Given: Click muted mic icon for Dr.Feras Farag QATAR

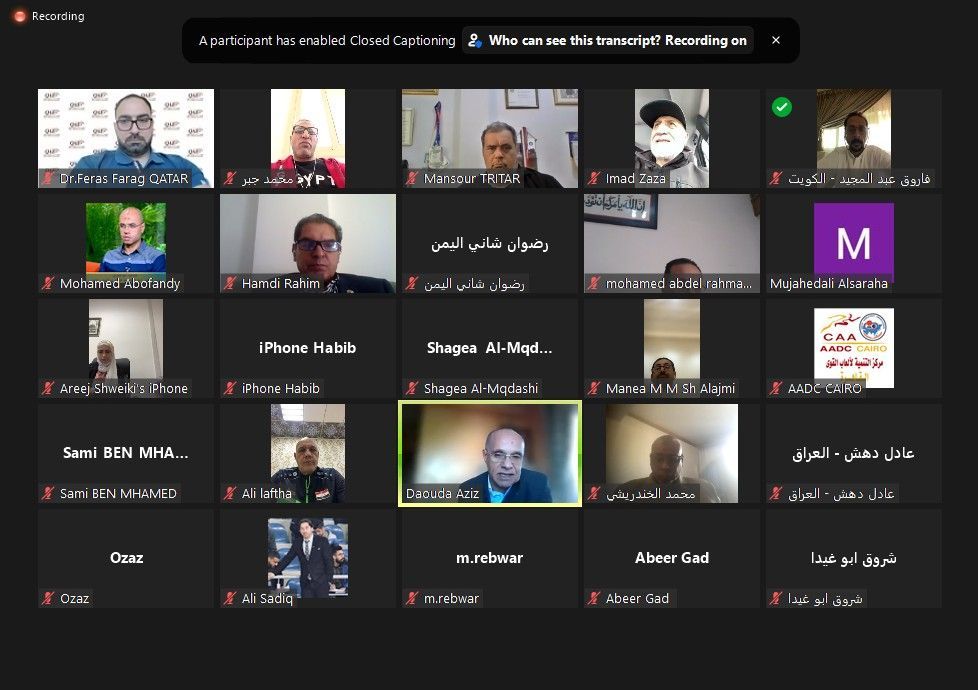Looking at the screenshot, I should tap(48, 178).
